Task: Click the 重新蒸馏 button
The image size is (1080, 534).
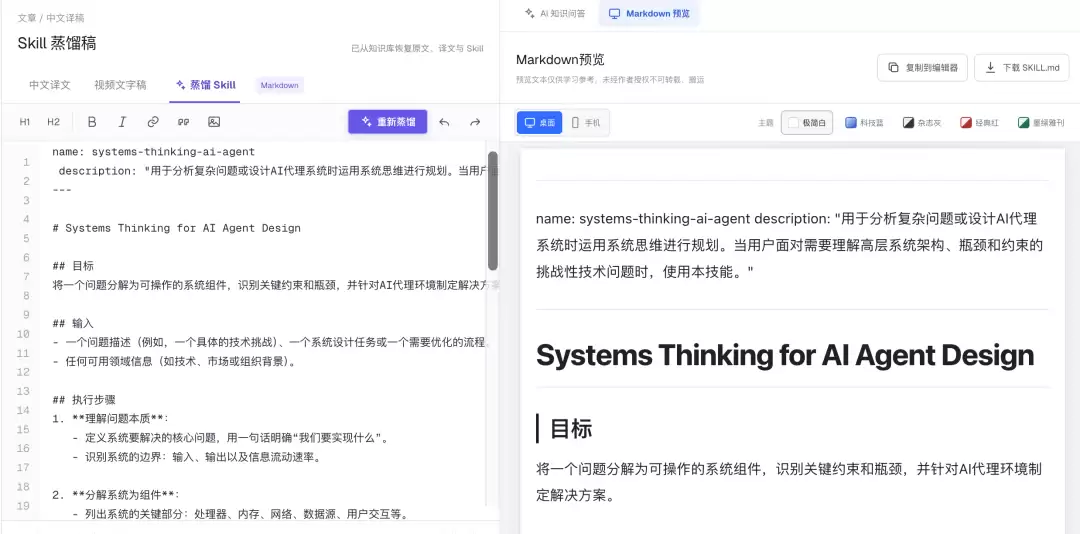Action: click(x=388, y=122)
